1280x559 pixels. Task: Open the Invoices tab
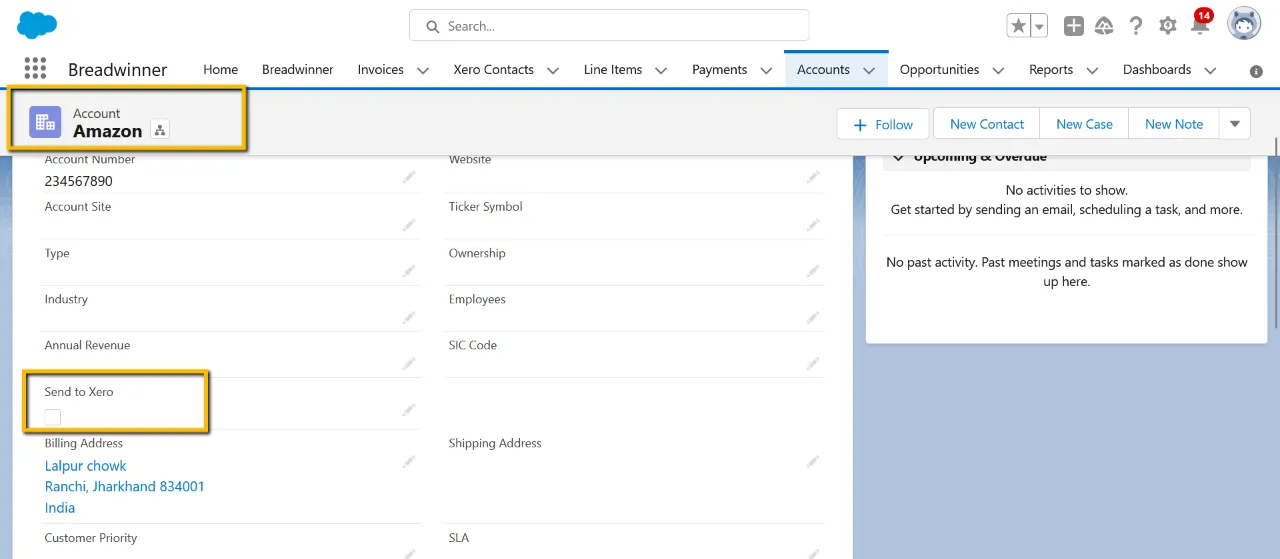(380, 70)
